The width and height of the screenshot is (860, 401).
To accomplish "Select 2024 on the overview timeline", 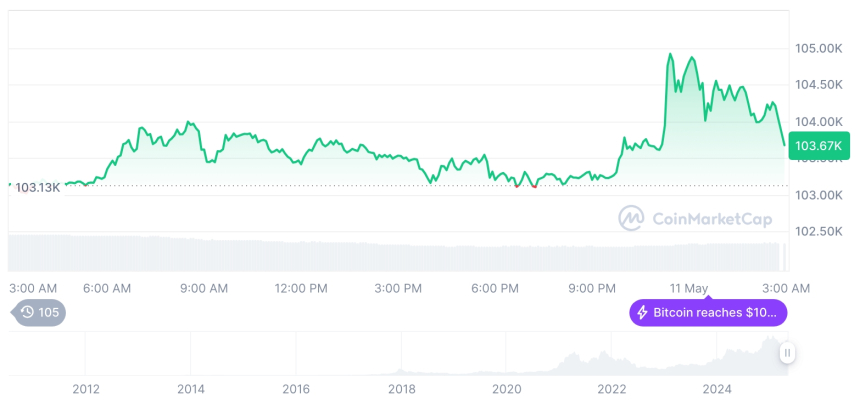I will 717,389.
